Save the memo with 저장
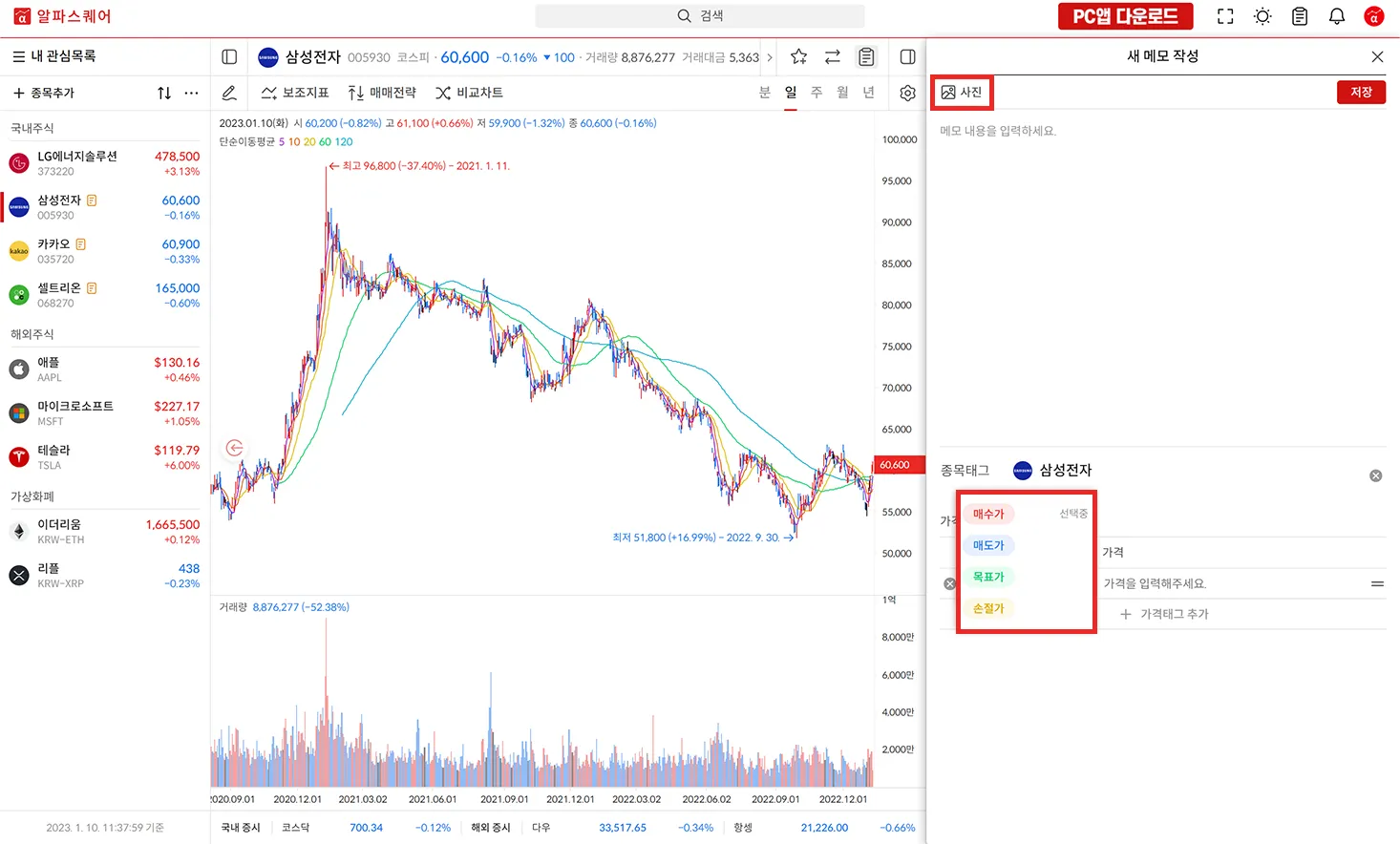 [1361, 93]
